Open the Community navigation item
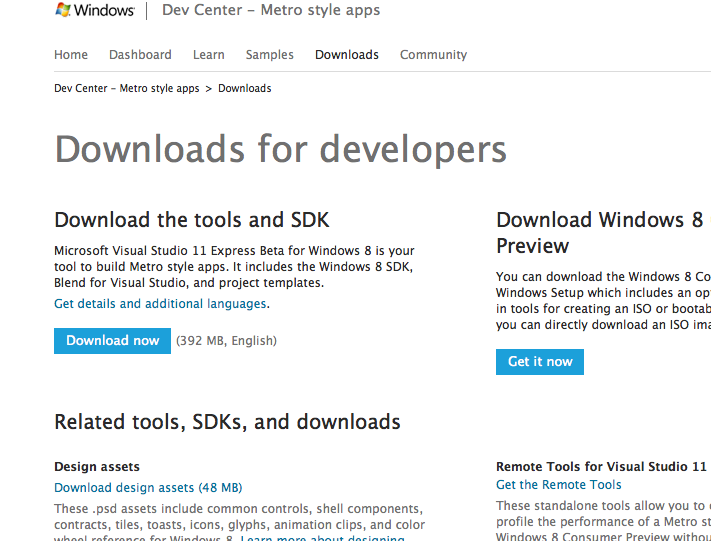The width and height of the screenshot is (711, 541). (433, 55)
